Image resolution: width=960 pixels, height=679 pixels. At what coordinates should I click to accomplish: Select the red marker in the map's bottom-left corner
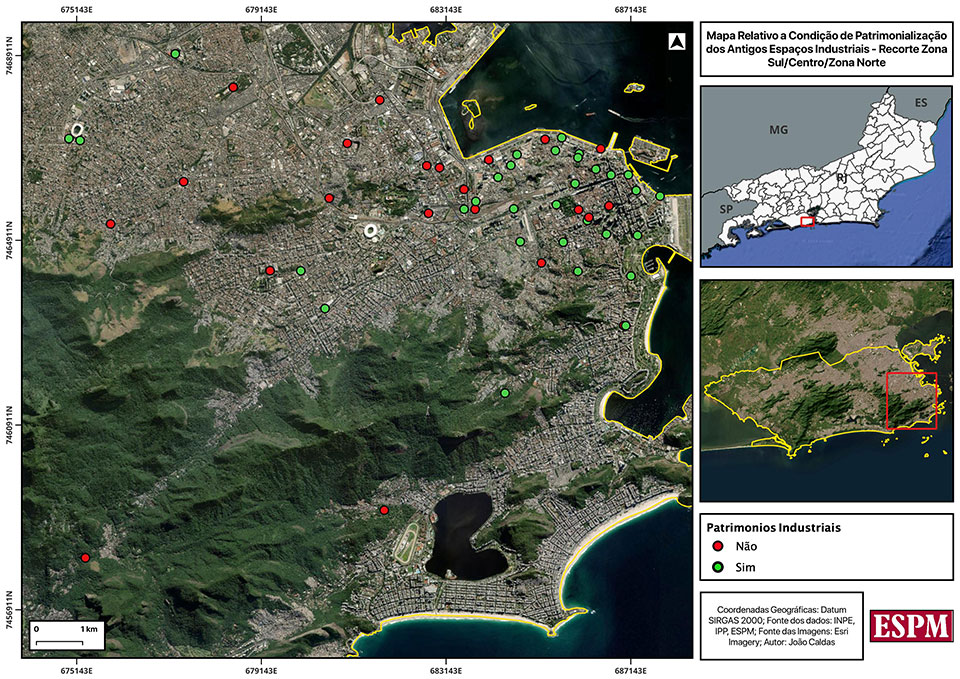point(85,557)
